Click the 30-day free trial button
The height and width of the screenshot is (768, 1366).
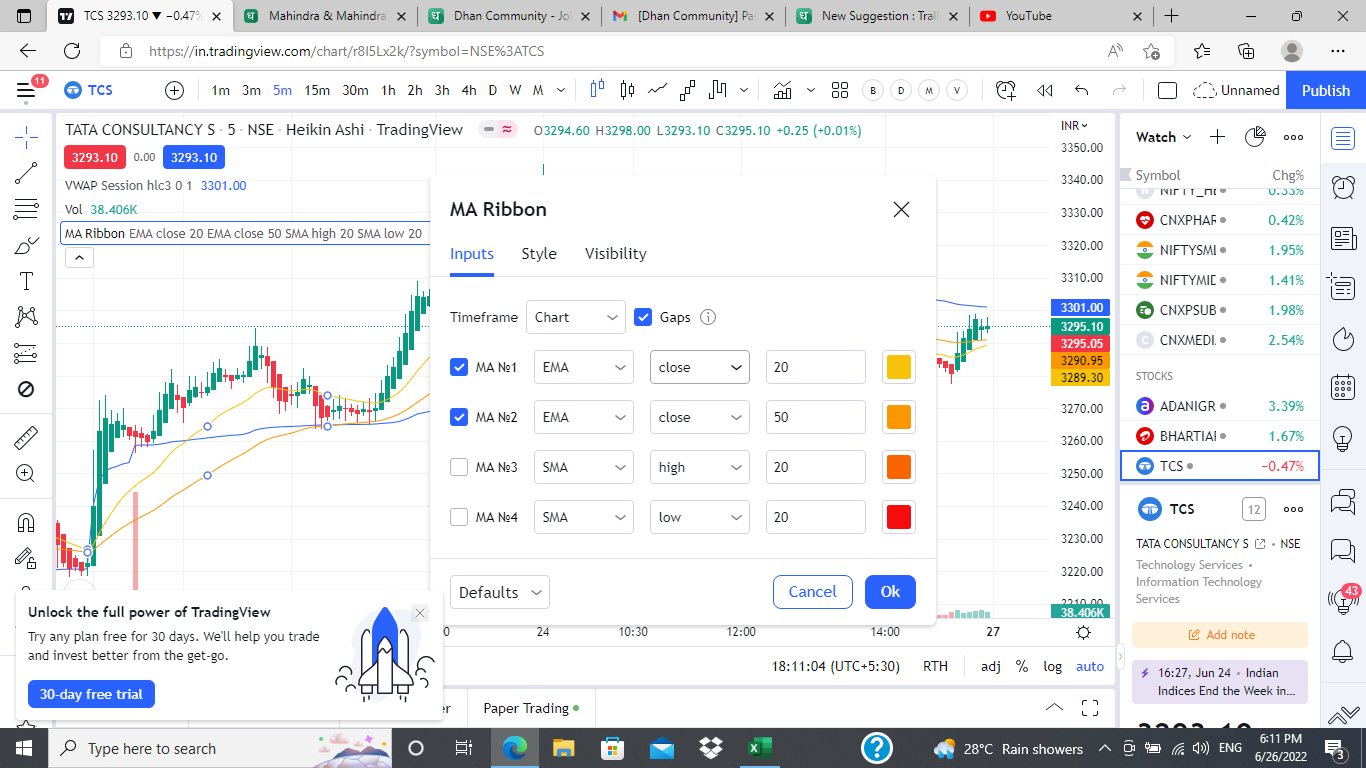click(91, 694)
